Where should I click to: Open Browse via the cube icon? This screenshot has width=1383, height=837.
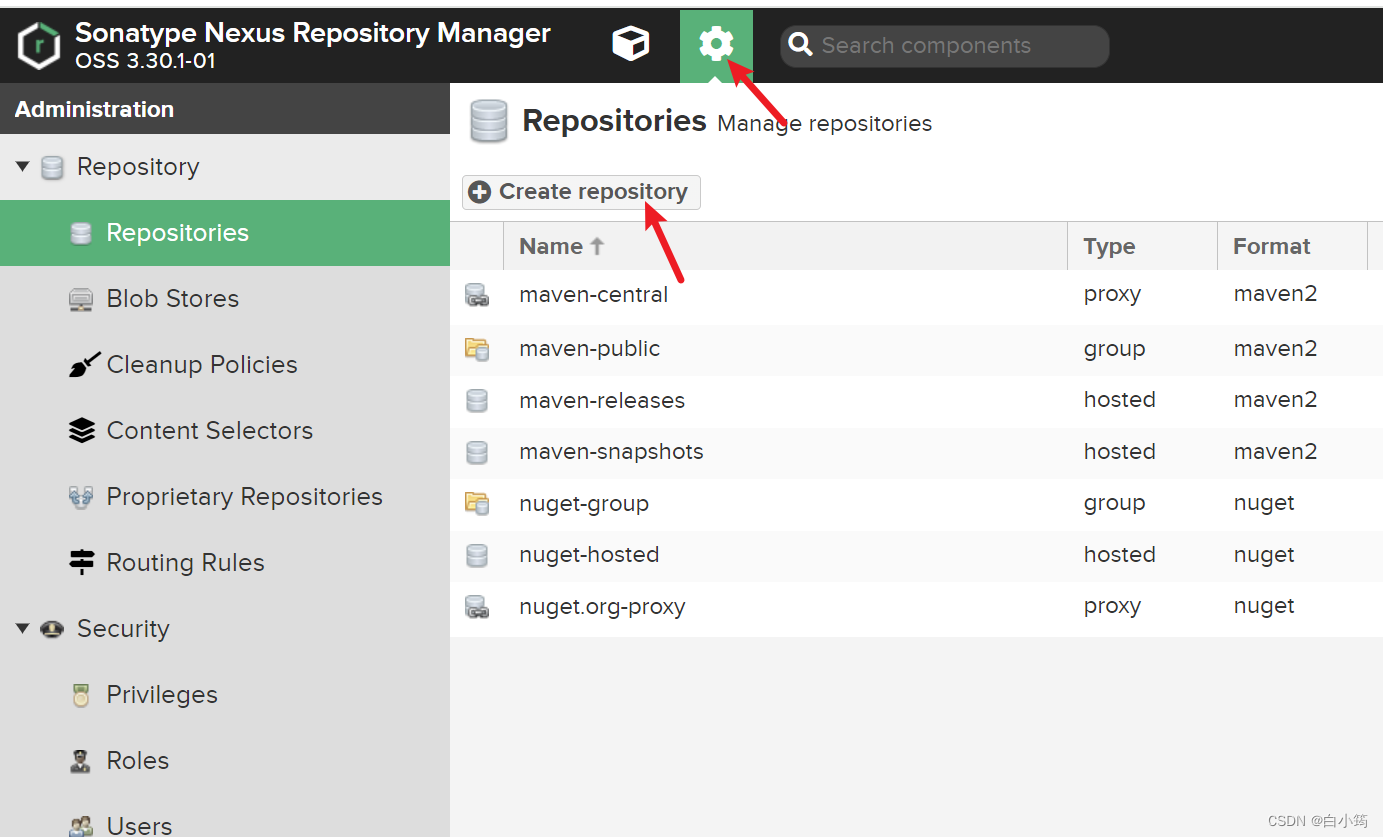(630, 45)
